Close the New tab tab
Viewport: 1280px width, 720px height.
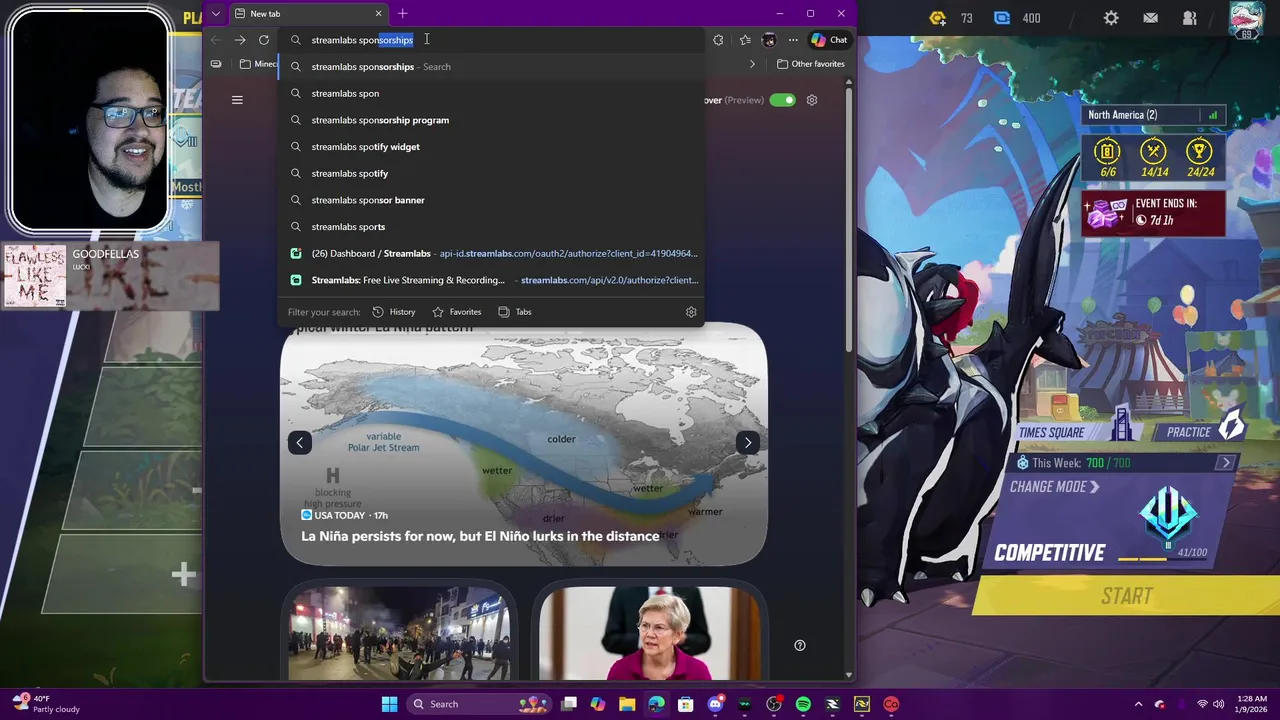(x=379, y=14)
